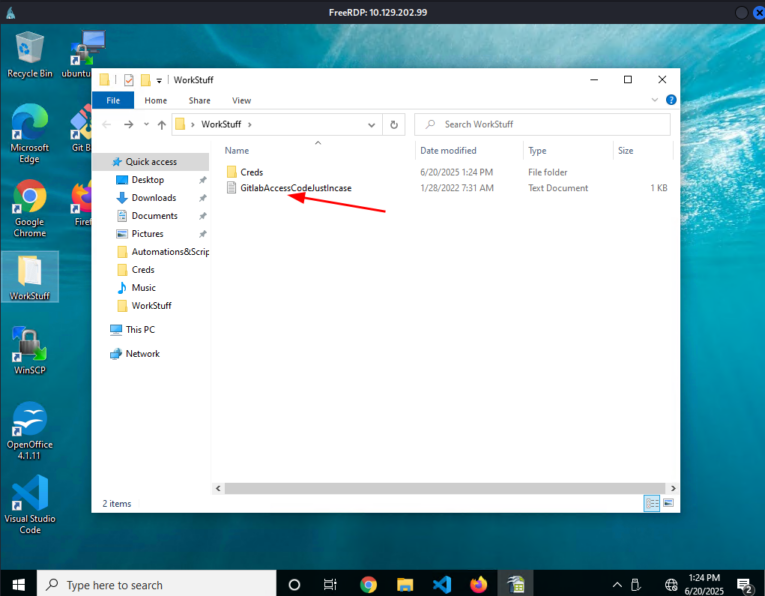Image resolution: width=765 pixels, height=596 pixels.
Task: Open Visual Studio Code desktop shortcut
Action: tap(29, 496)
